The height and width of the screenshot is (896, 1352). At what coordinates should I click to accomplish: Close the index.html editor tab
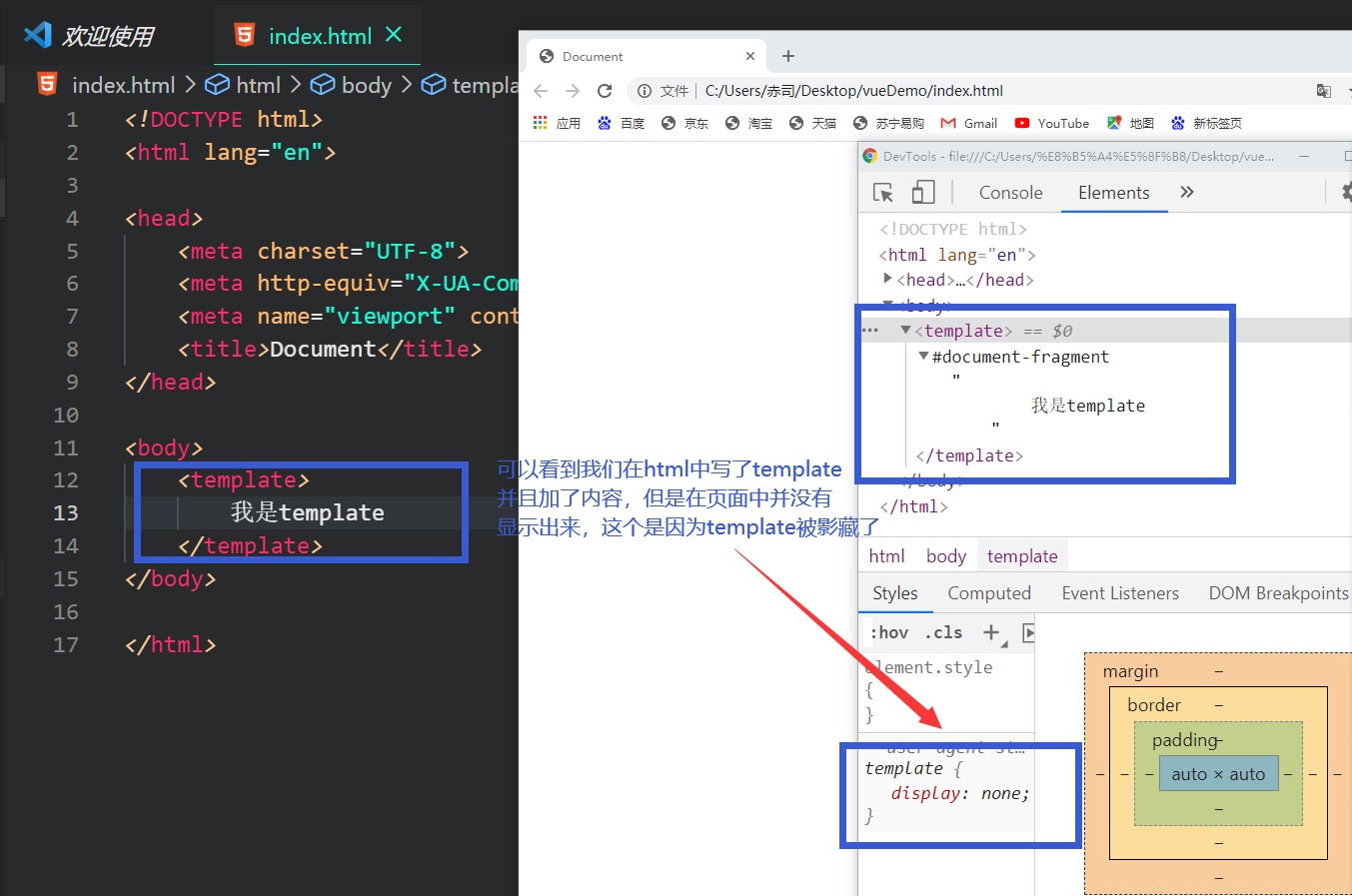394,35
